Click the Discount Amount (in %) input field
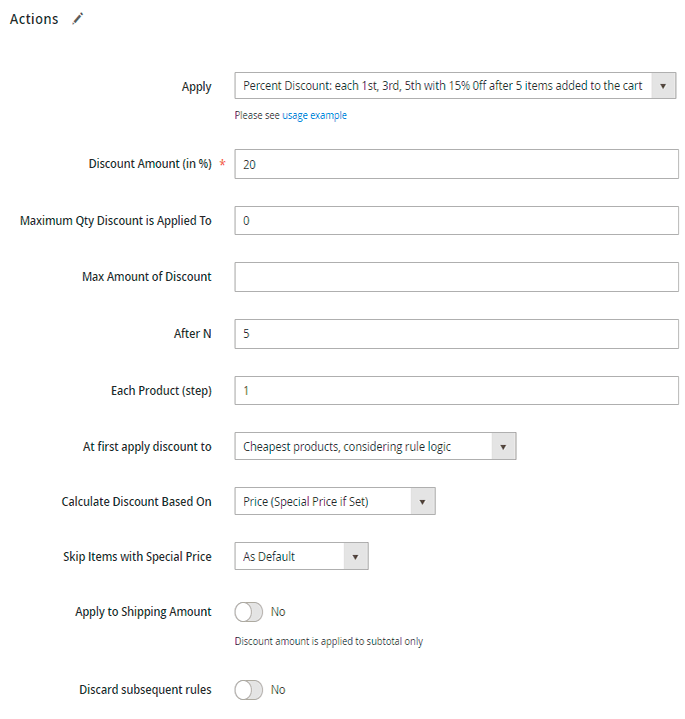 coord(456,164)
